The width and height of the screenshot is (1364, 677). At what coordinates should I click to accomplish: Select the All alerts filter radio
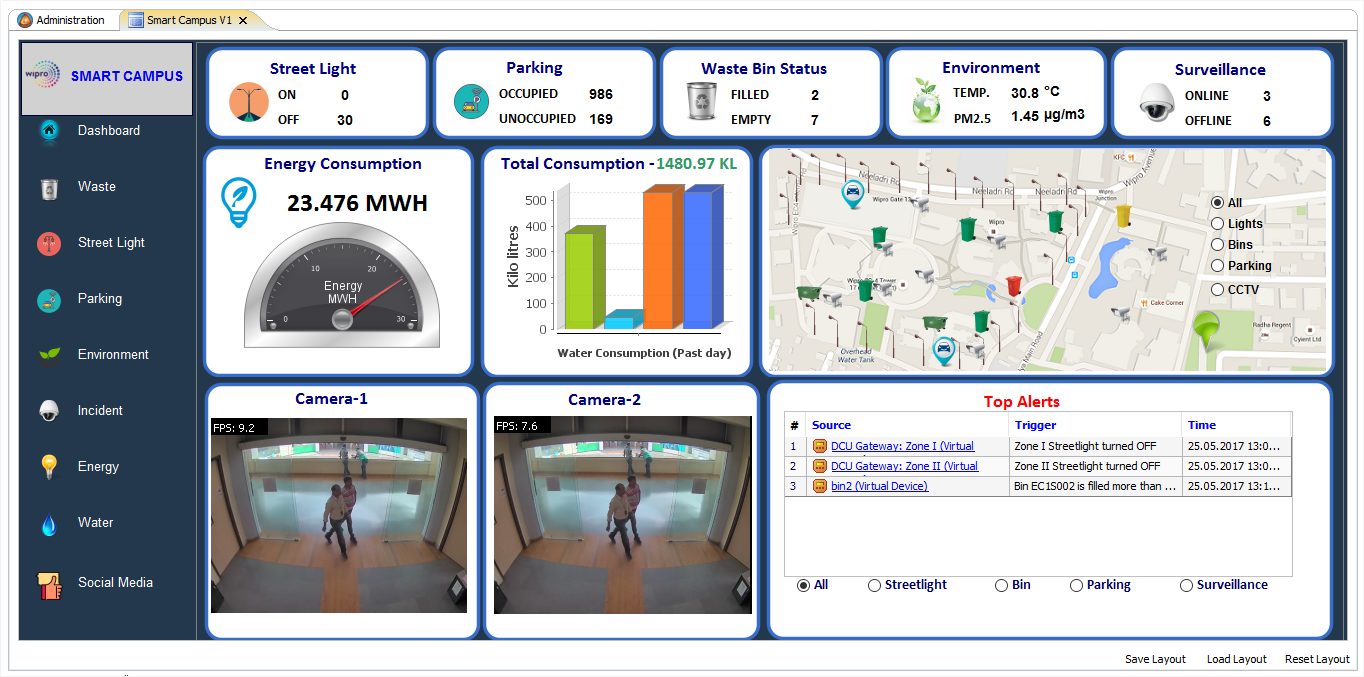pos(803,585)
